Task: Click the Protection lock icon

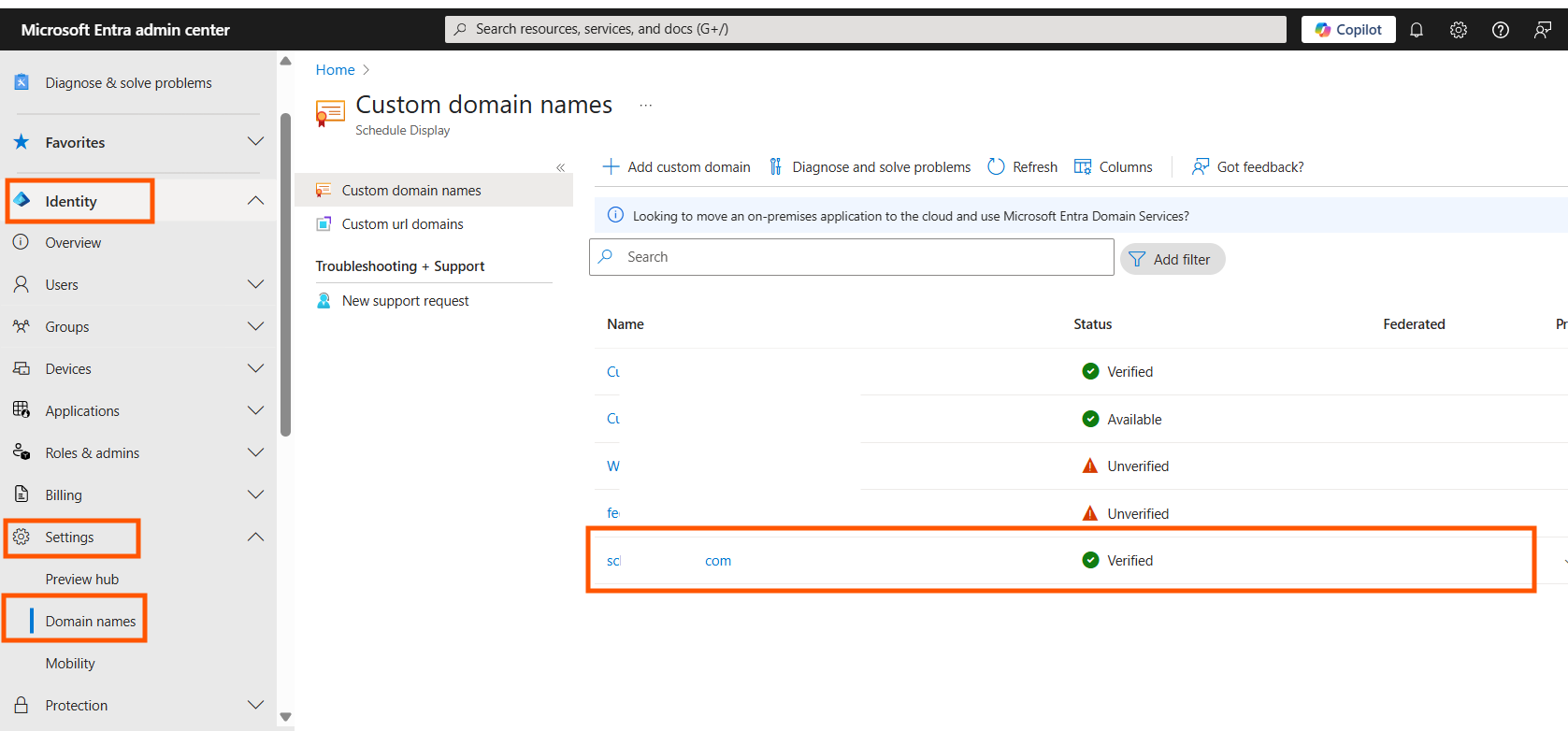Action: (21, 705)
